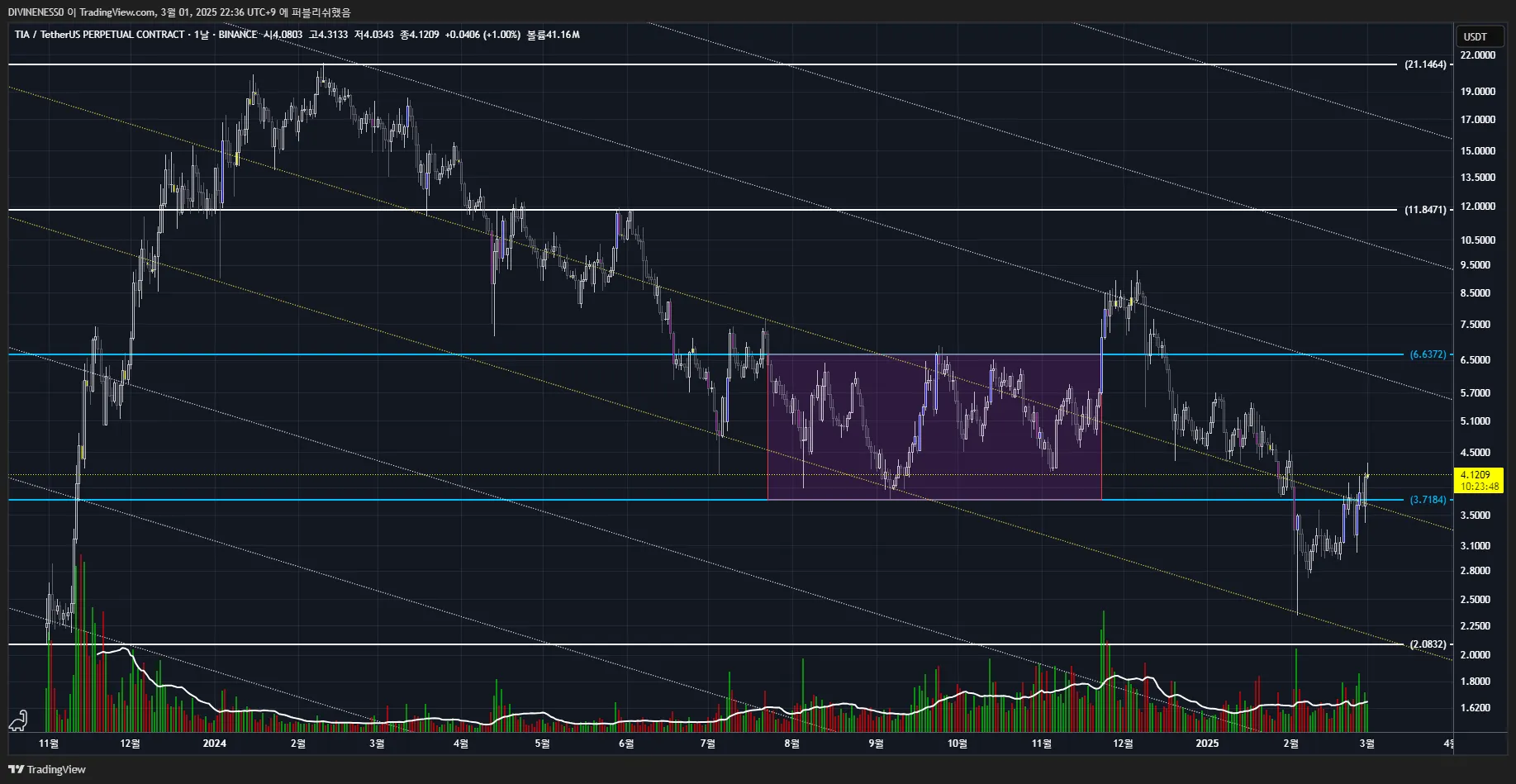
Task: Click the 8월 label on the time axis
Action: click(791, 744)
